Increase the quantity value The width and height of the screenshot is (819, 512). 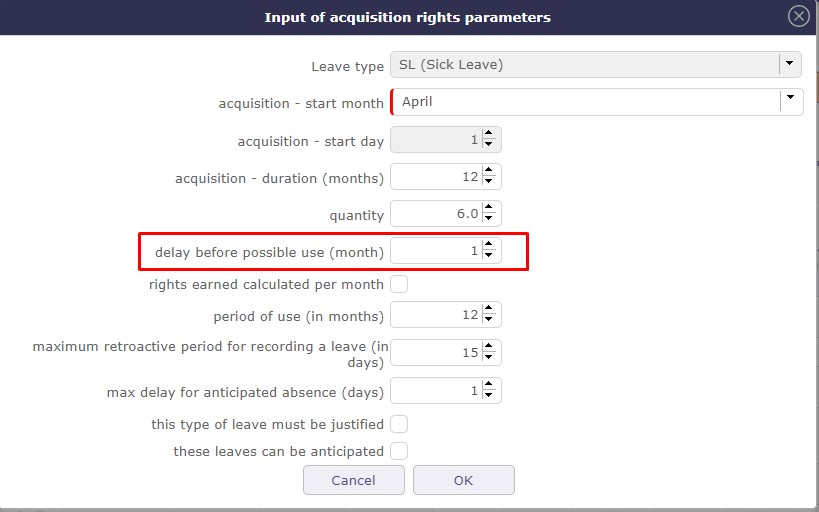(x=488, y=208)
